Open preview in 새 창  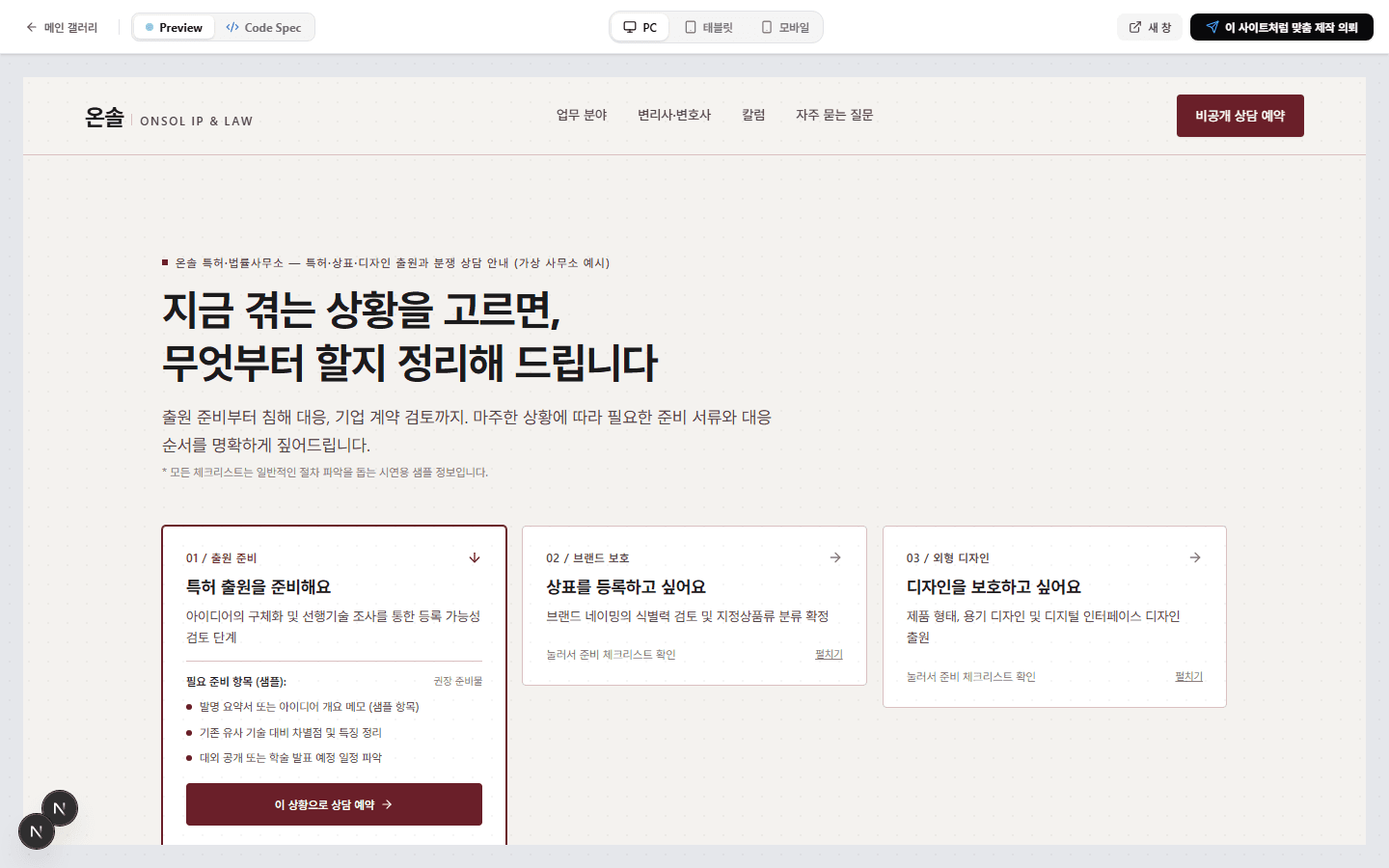[1150, 27]
